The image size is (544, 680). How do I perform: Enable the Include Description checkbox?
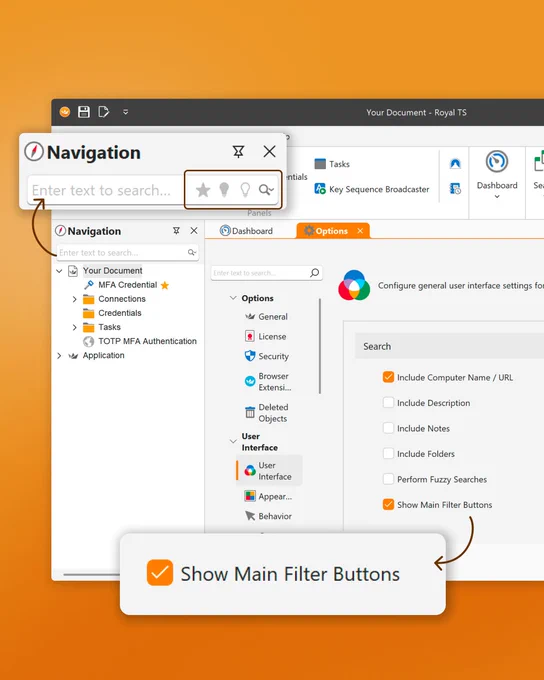click(x=388, y=402)
